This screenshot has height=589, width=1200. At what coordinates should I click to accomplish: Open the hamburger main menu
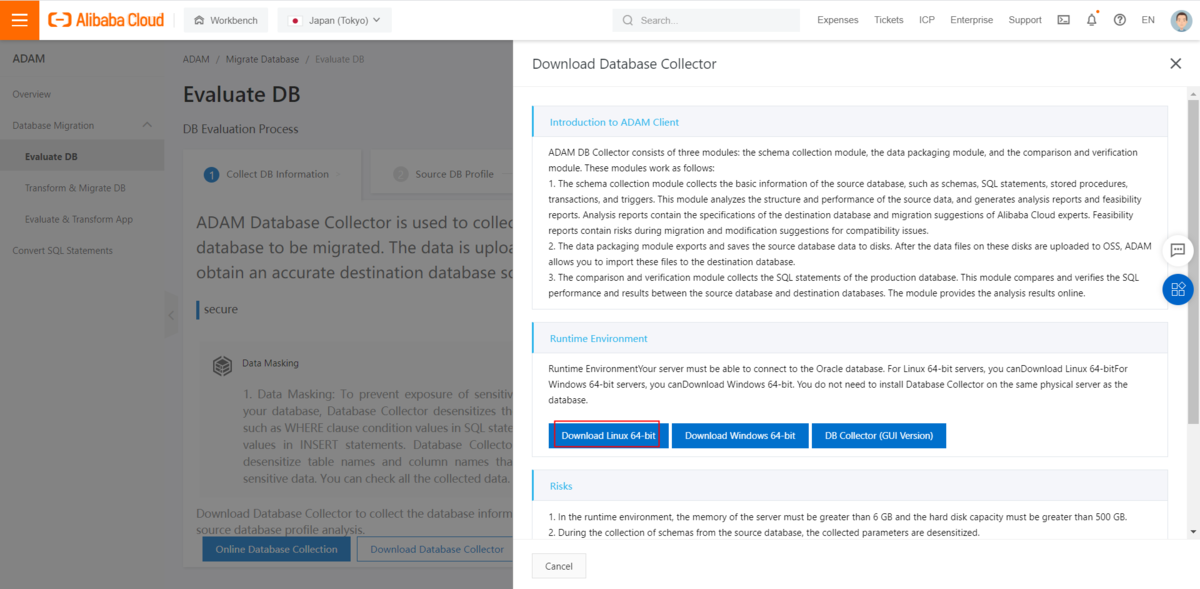pos(20,20)
